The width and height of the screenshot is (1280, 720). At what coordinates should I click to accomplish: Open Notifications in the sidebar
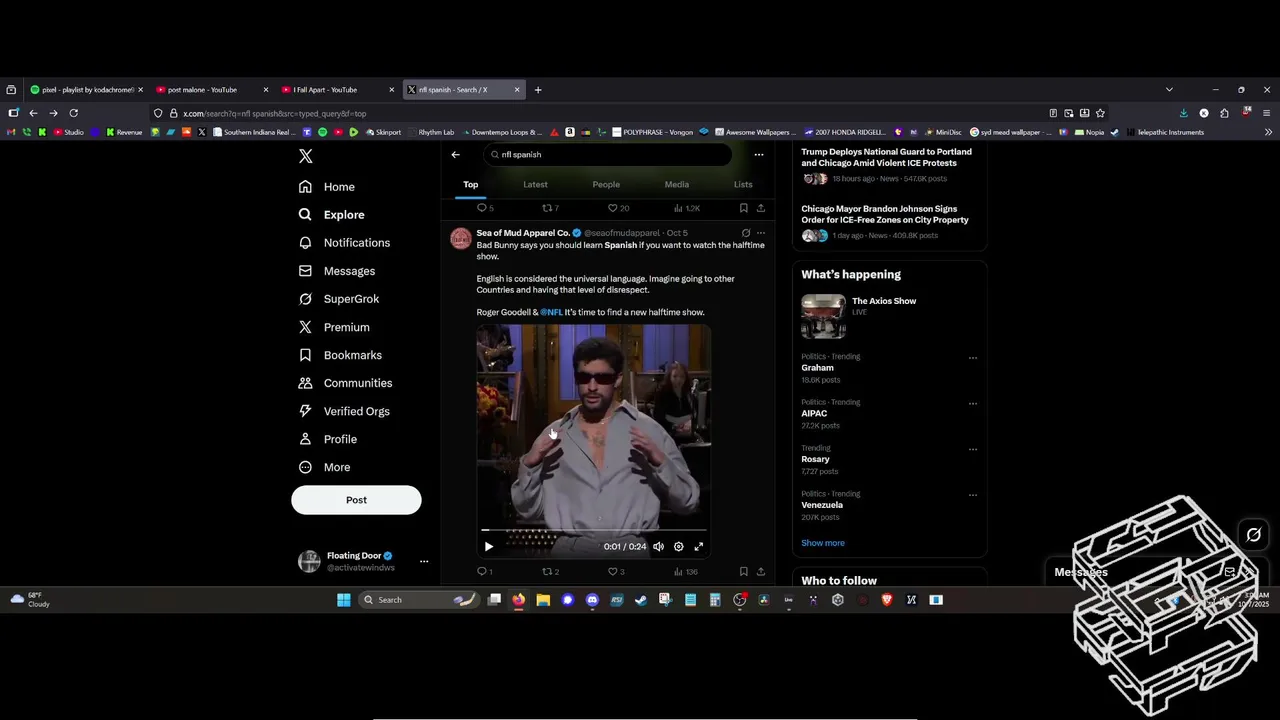click(344, 243)
